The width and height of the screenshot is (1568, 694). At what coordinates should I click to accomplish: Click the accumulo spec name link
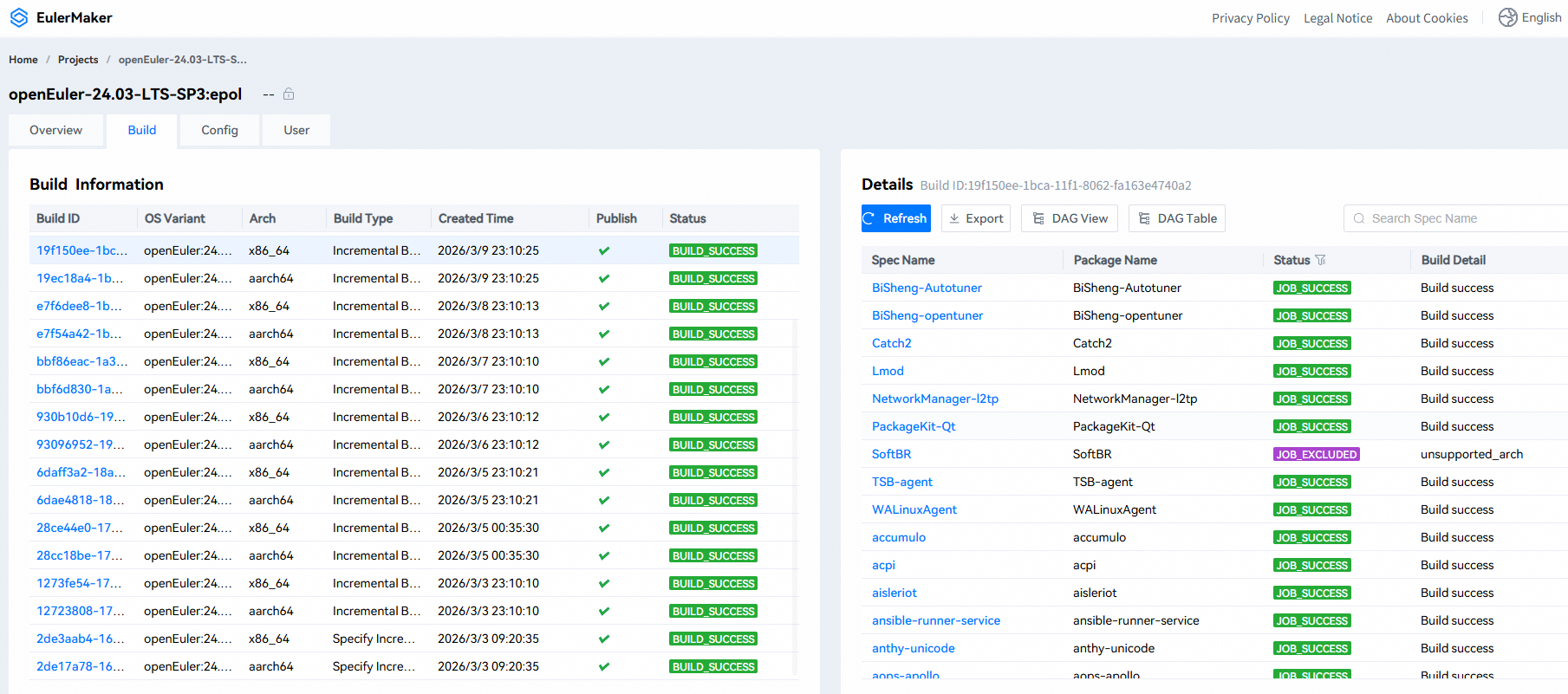[899, 537]
